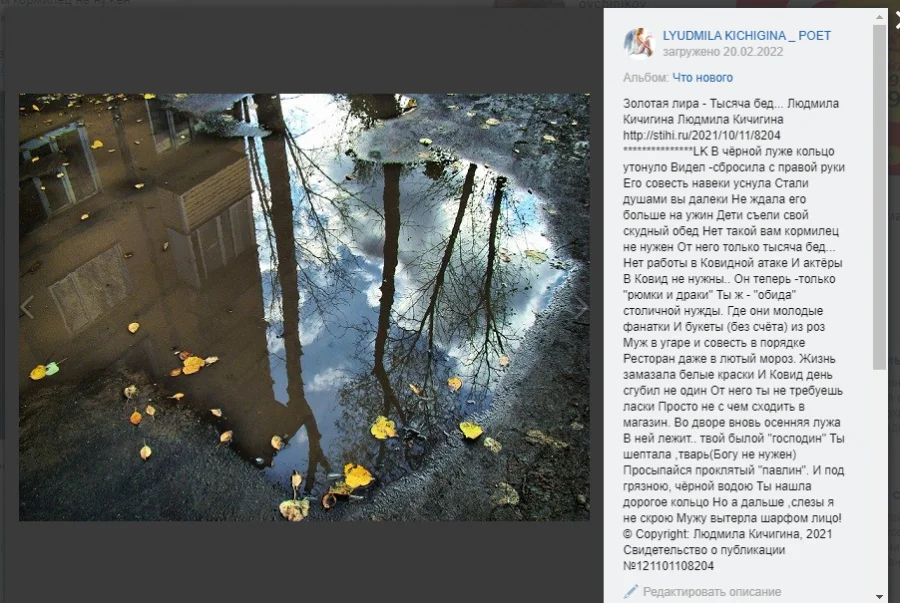The width and height of the screenshot is (900, 603).
Task: Click Редактировать описание link
Action: (712, 592)
